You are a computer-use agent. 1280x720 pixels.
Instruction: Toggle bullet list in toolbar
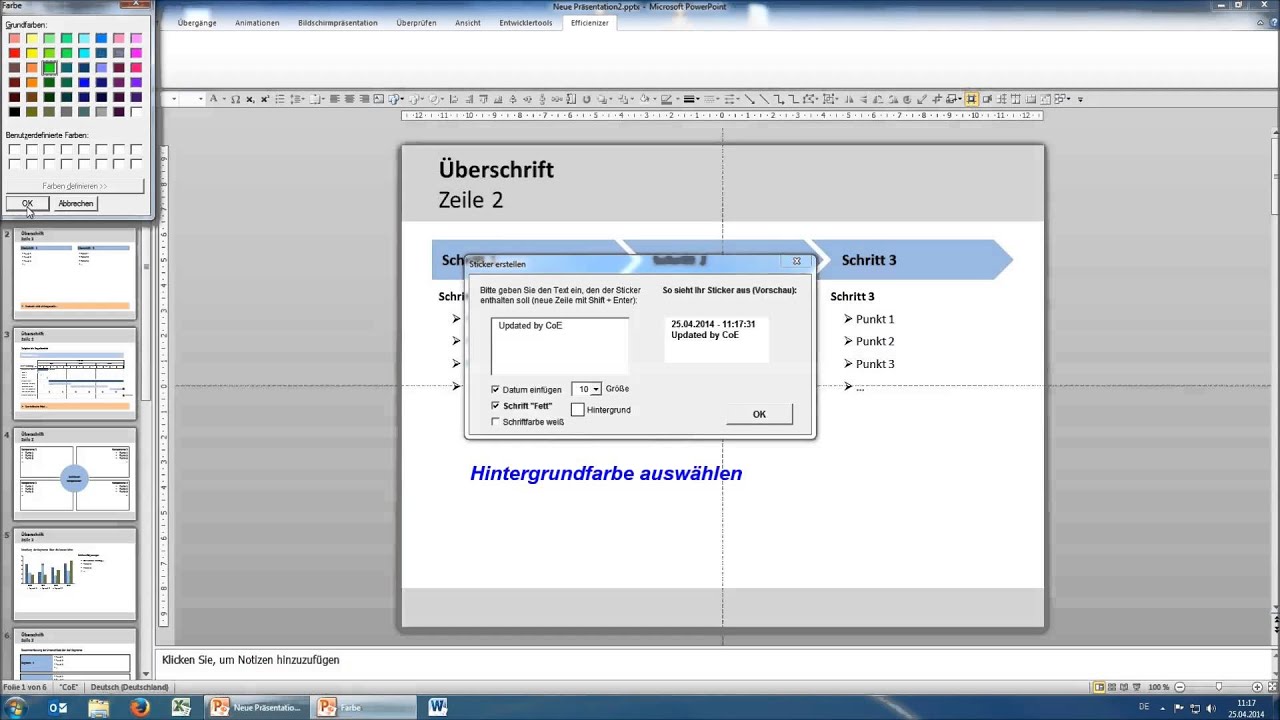[x=279, y=99]
